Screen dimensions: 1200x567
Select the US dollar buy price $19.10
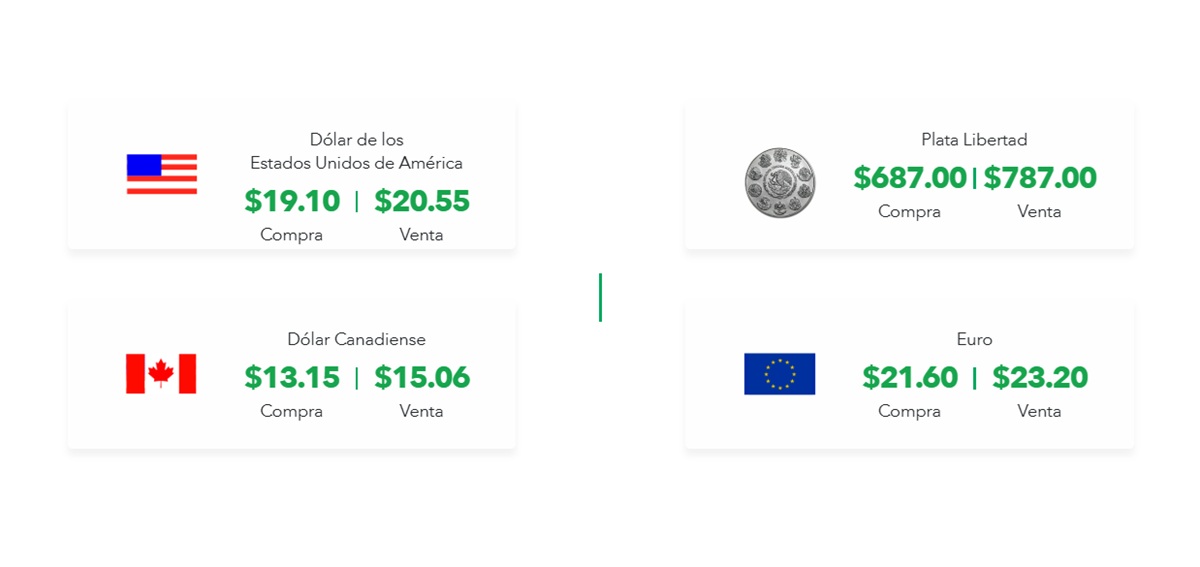[292, 201]
